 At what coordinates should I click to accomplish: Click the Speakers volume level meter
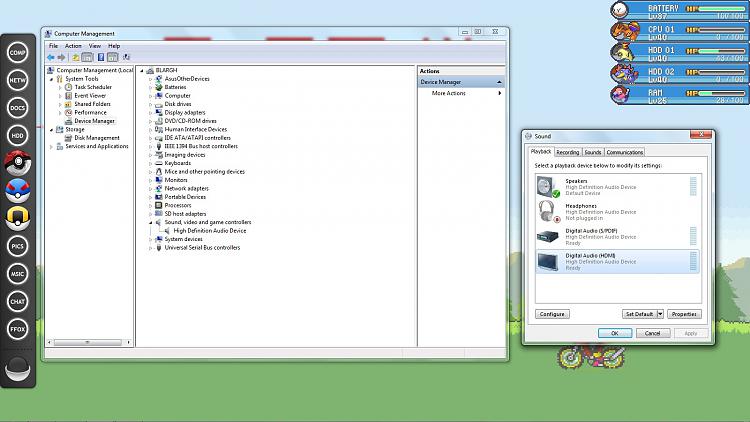[x=693, y=186]
